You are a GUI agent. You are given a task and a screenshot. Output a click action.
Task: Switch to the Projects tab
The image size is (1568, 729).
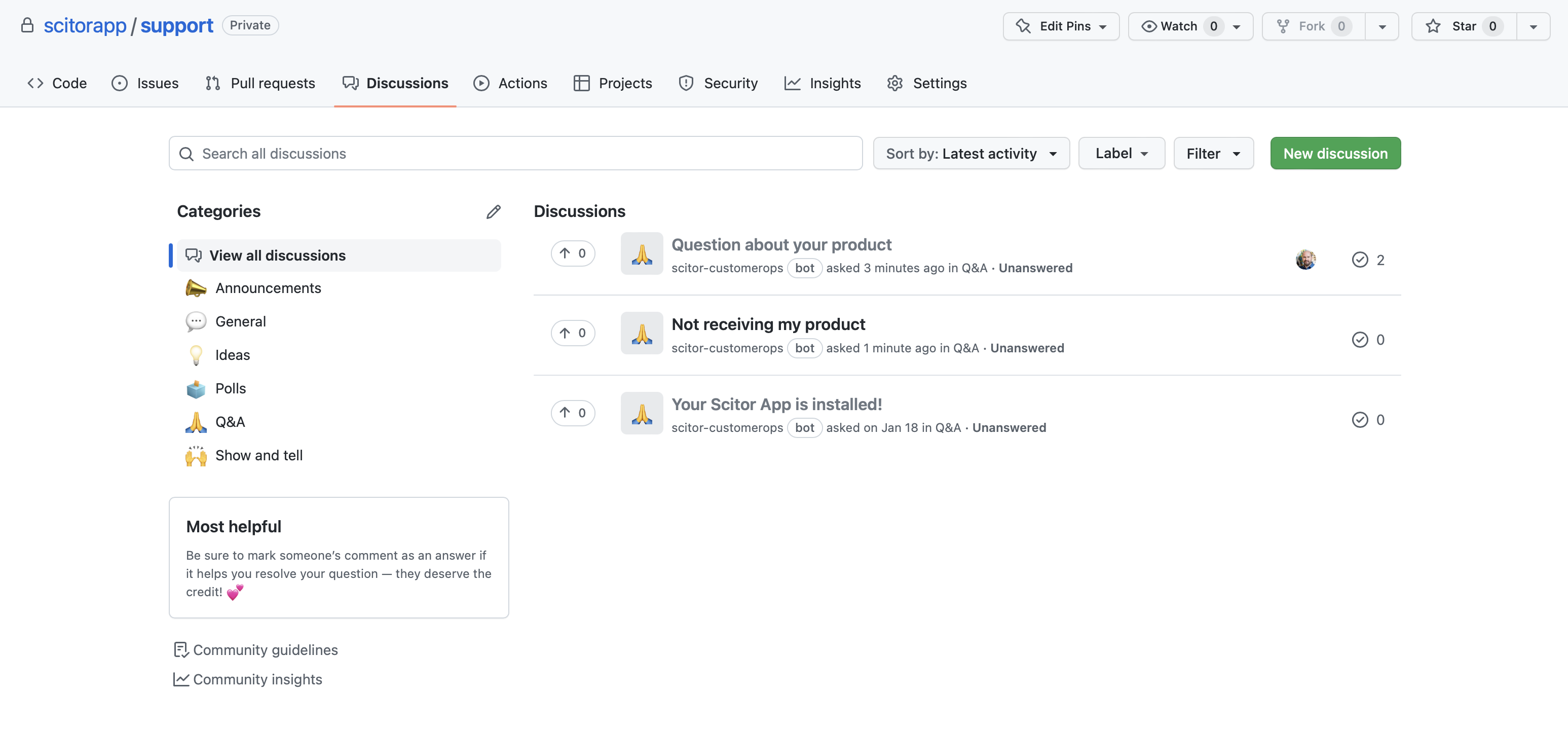click(x=612, y=83)
